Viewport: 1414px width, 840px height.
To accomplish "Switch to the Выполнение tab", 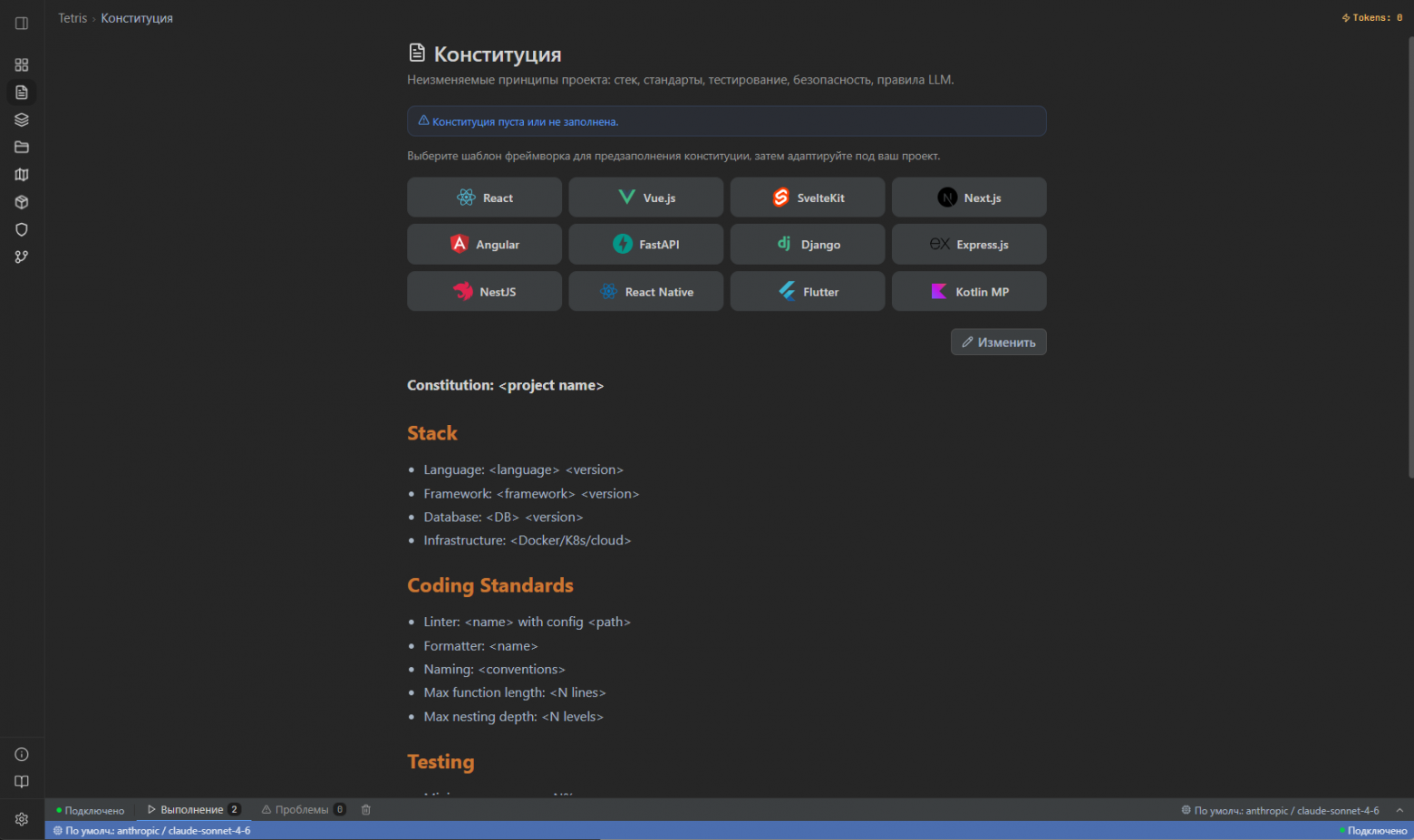I will [x=193, y=810].
